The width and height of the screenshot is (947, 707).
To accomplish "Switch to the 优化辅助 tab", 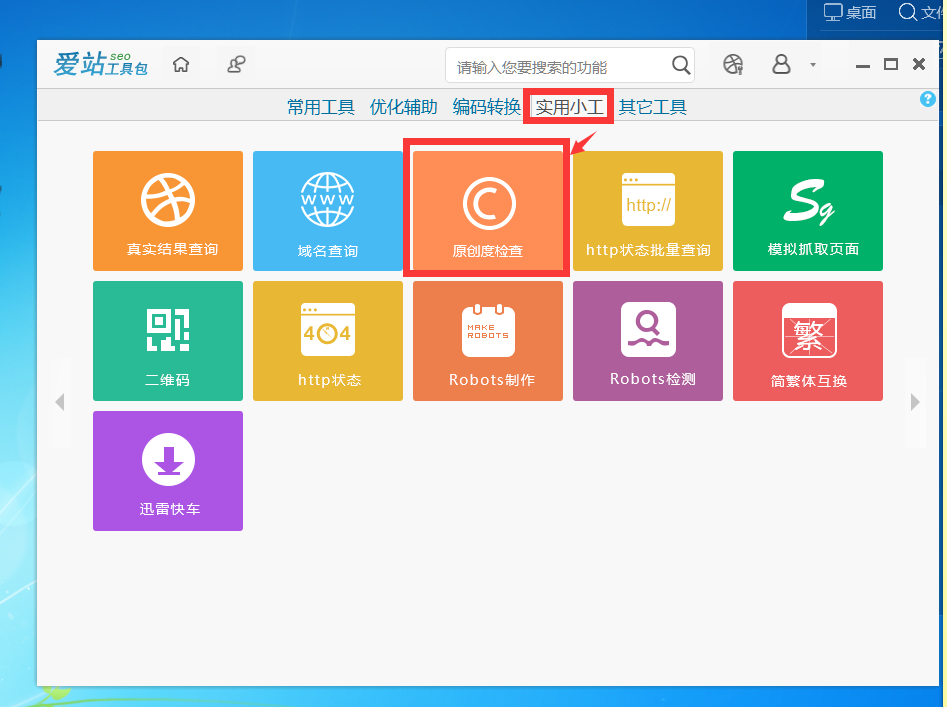I will coord(403,107).
